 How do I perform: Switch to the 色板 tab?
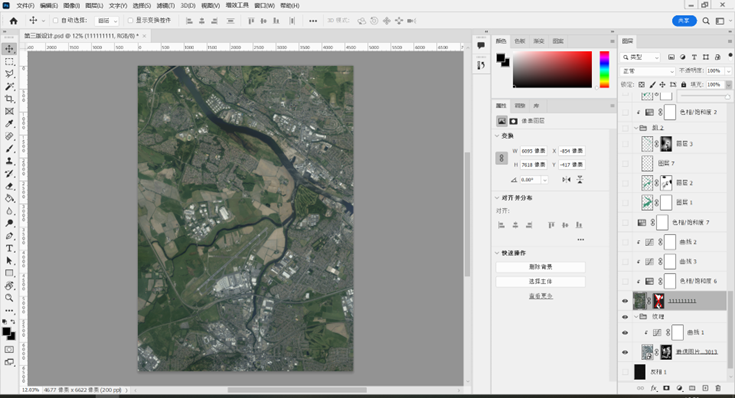click(520, 41)
